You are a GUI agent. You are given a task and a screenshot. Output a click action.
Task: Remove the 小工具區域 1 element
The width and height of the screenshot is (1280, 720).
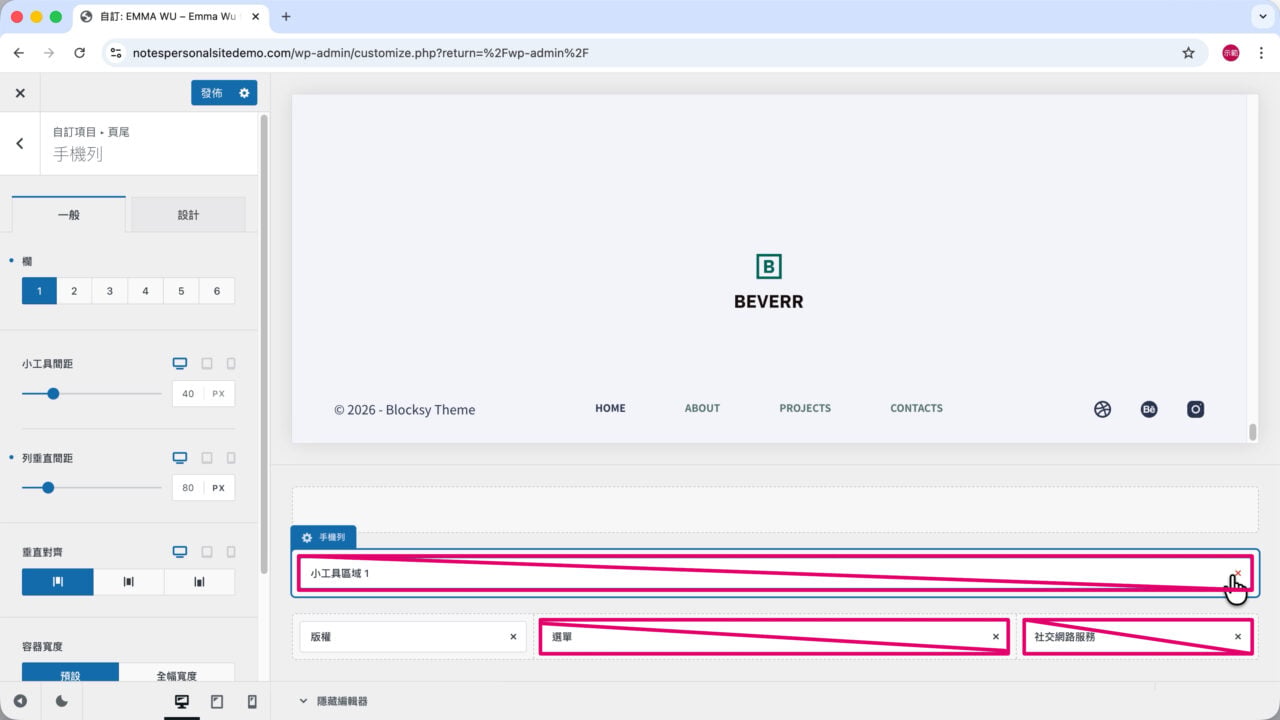[1237, 573]
